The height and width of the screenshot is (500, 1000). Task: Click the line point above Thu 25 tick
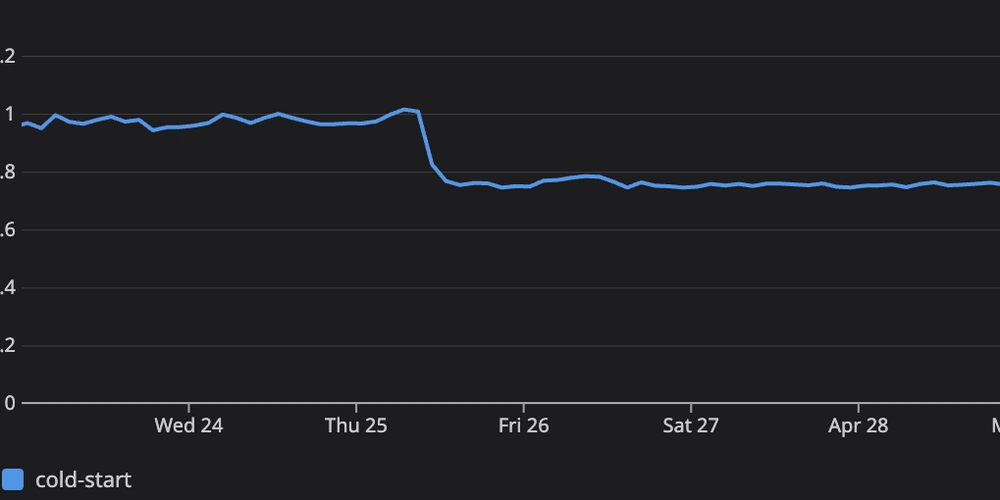(x=356, y=123)
